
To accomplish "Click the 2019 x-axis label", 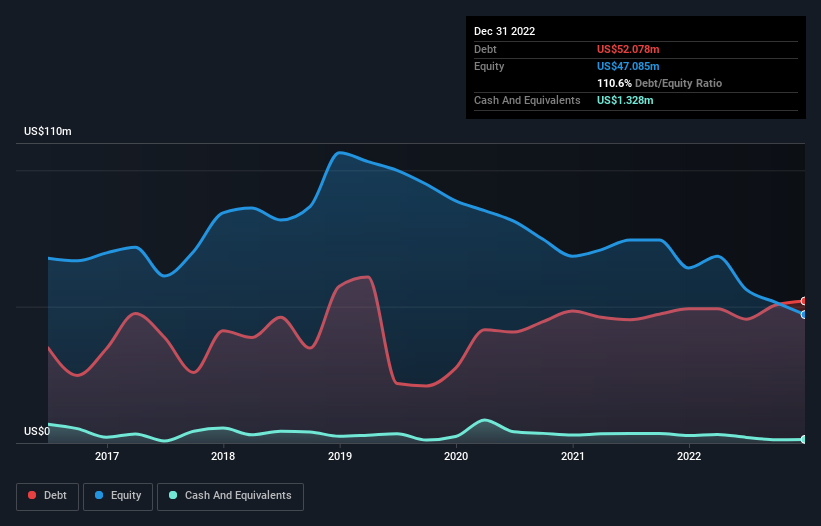I will (340, 456).
